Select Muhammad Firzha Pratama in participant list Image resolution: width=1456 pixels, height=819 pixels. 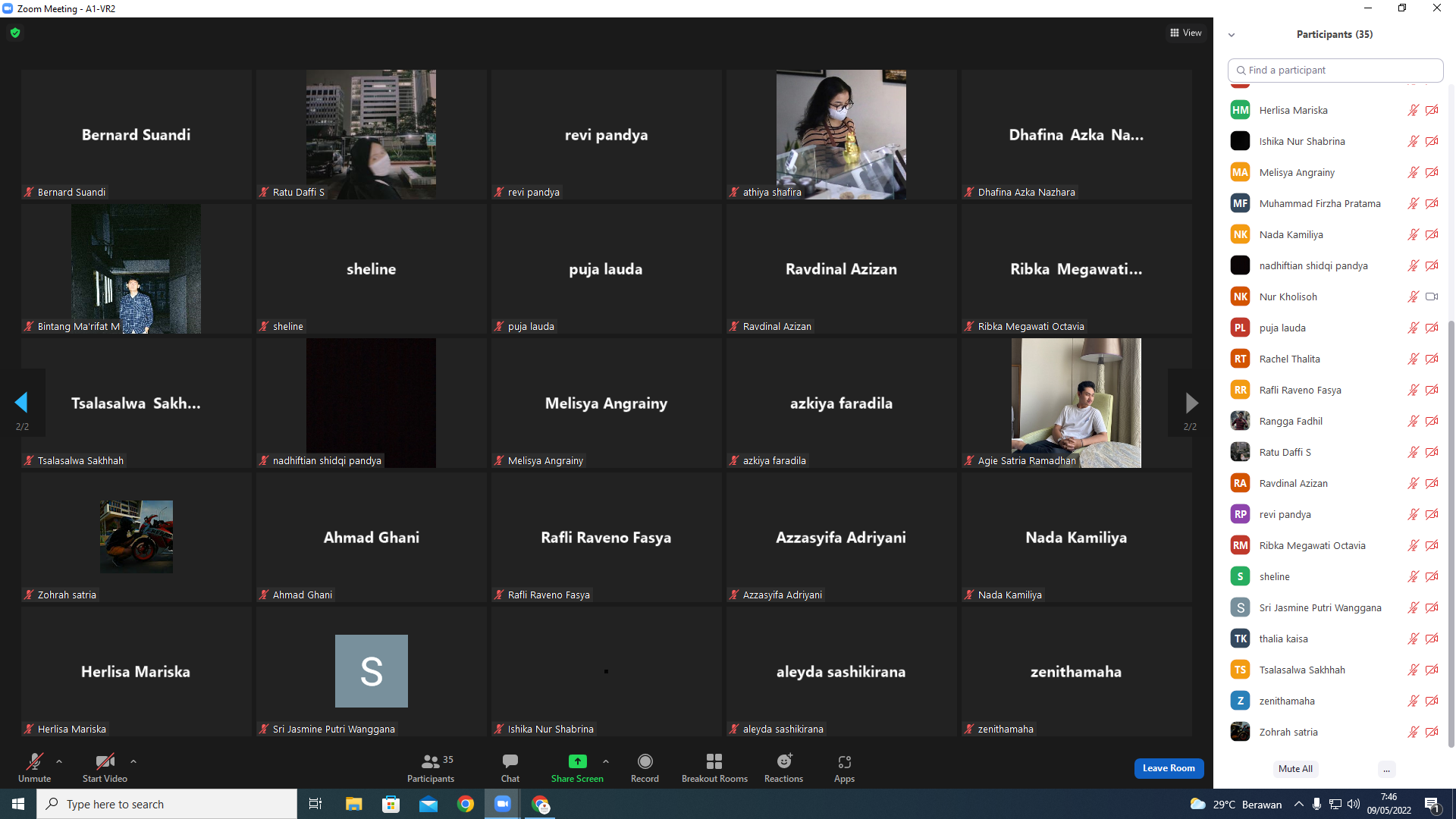(x=1335, y=204)
